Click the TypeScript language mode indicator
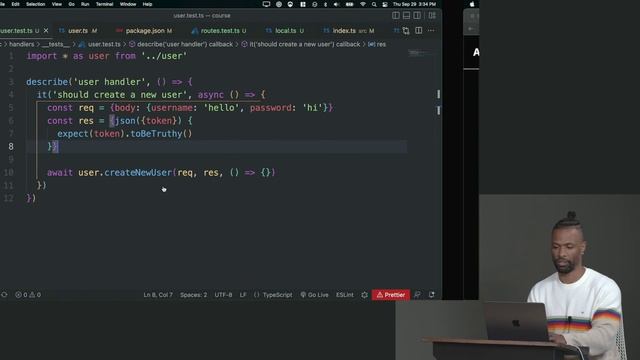This screenshot has height=360, width=640. pyautogui.click(x=278, y=295)
